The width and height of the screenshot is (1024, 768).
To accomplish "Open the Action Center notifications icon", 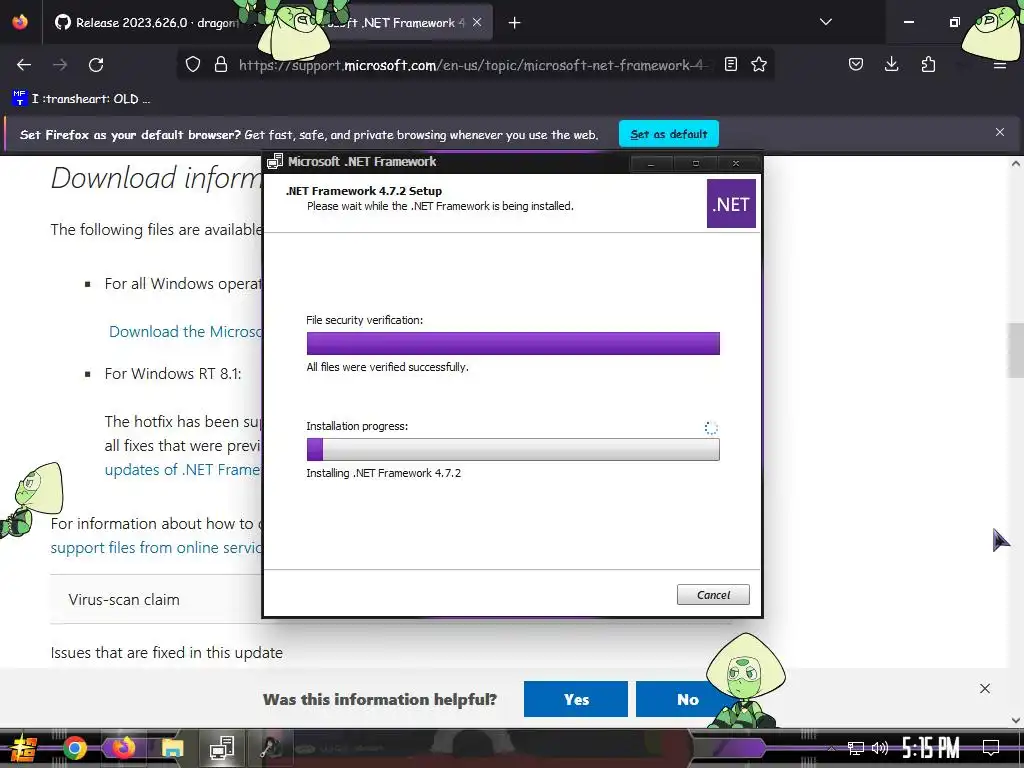I will click(991, 748).
